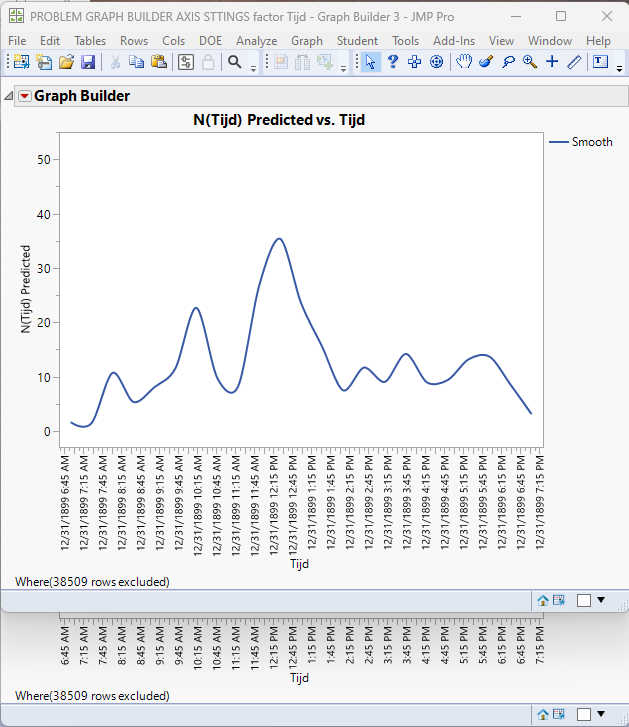Toggle the checkbox in front window status bar
The width and height of the screenshot is (629, 727).
[x=584, y=600]
